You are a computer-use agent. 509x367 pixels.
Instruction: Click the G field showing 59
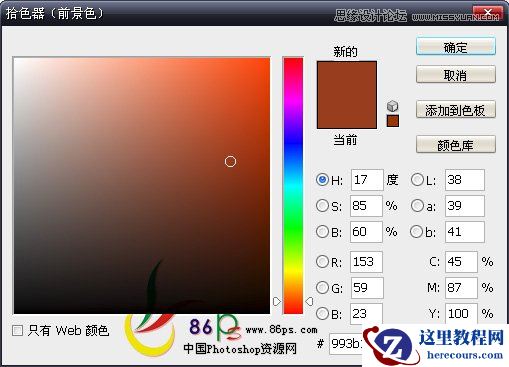[x=367, y=287]
